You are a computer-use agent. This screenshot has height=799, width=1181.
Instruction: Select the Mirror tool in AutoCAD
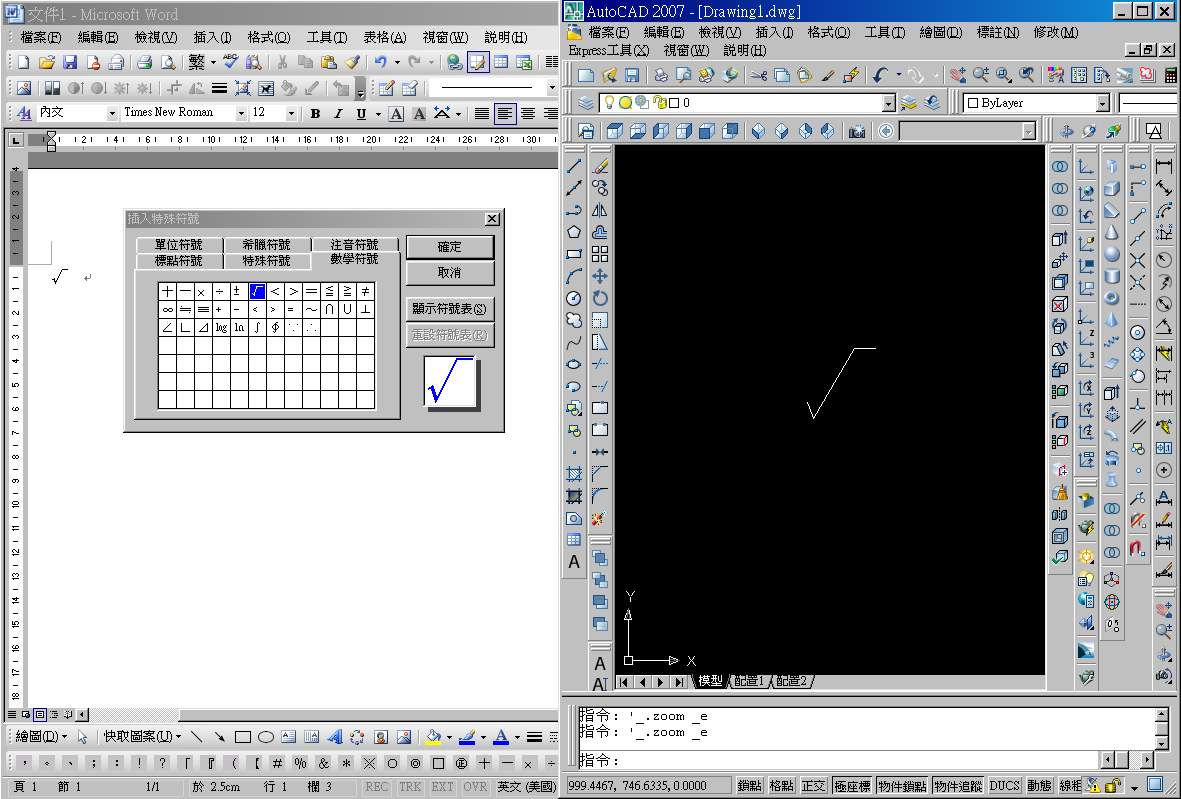tap(600, 210)
